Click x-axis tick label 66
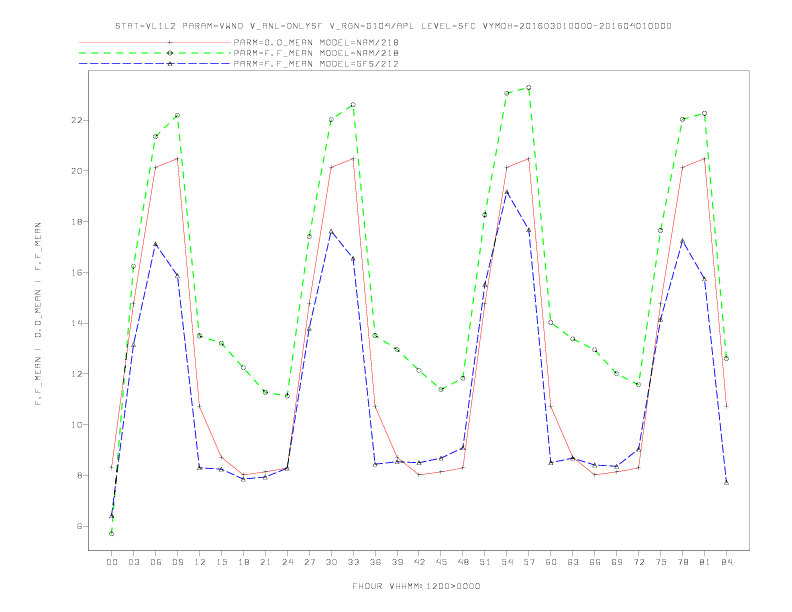 coord(595,562)
